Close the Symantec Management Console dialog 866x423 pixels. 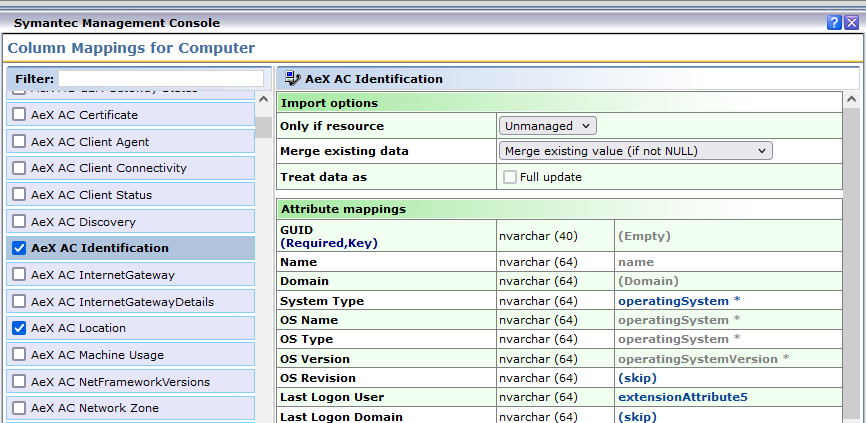tap(851, 23)
